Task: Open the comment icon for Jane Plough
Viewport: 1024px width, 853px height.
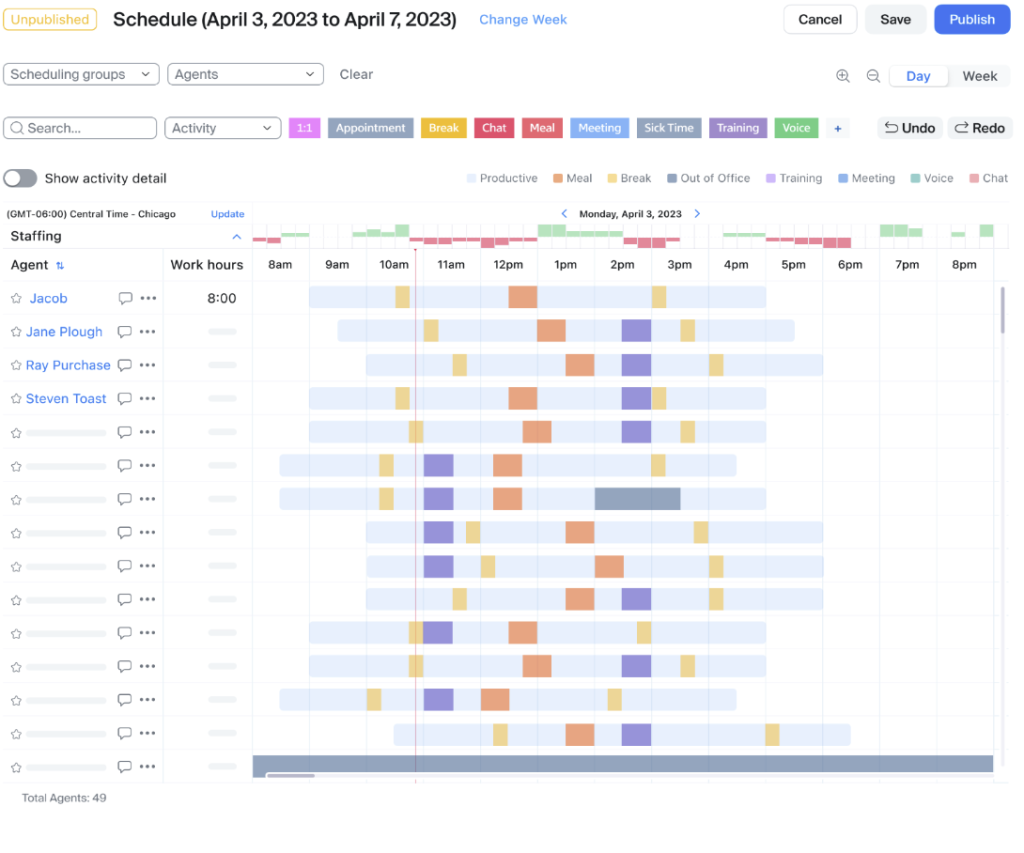Action: tap(125, 332)
